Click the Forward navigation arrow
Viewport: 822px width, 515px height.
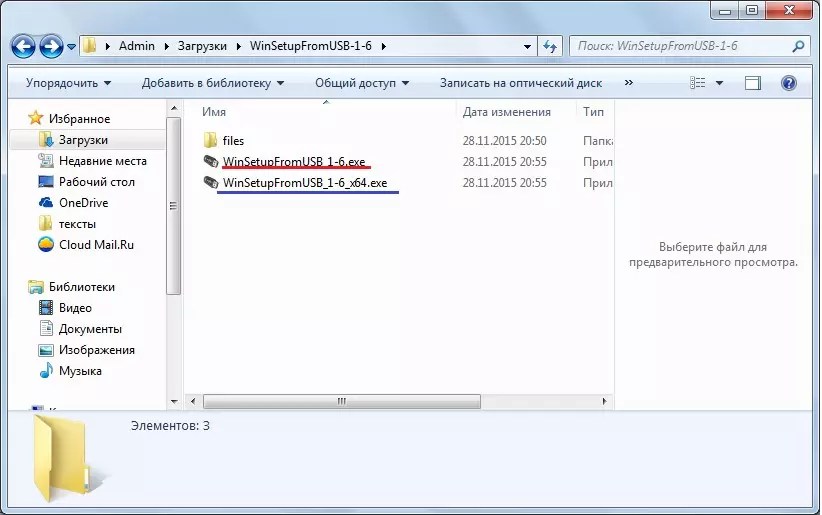click(51, 46)
